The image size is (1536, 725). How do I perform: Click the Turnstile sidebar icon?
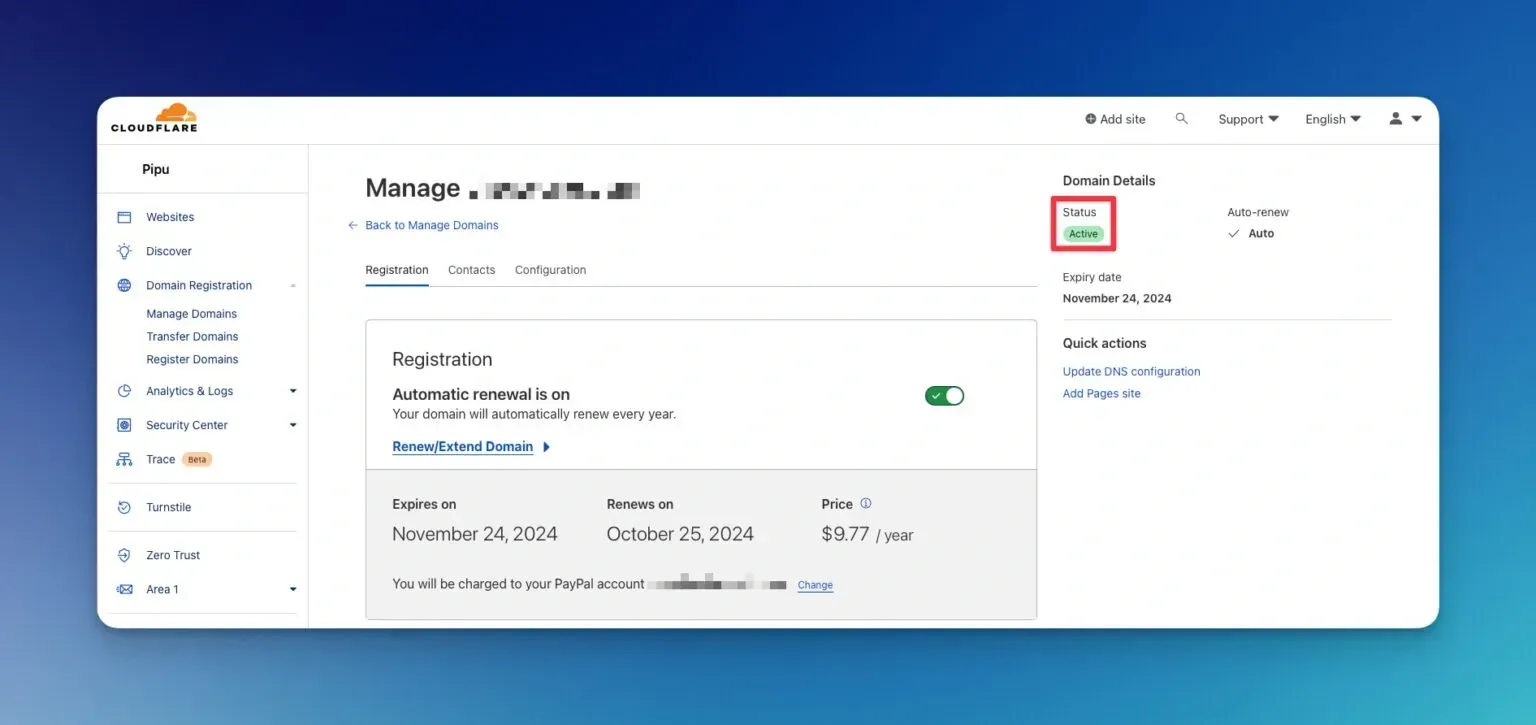click(124, 507)
